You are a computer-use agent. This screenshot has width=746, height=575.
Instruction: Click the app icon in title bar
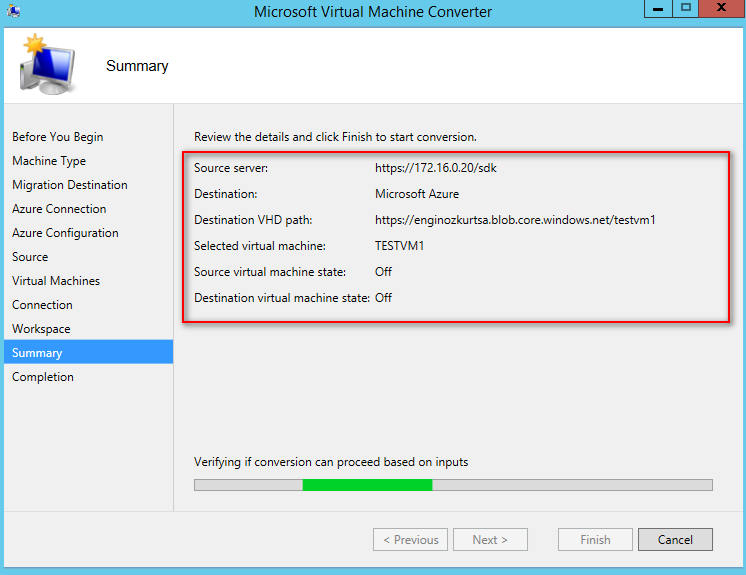14,10
